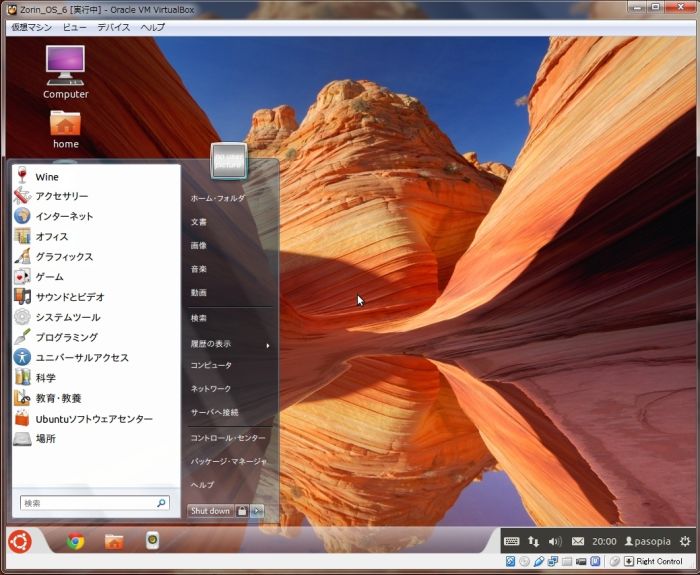Screen dimensions: 700x575
Task: Expand the 履歴の表示 submenu arrow
Action: pos(267,345)
